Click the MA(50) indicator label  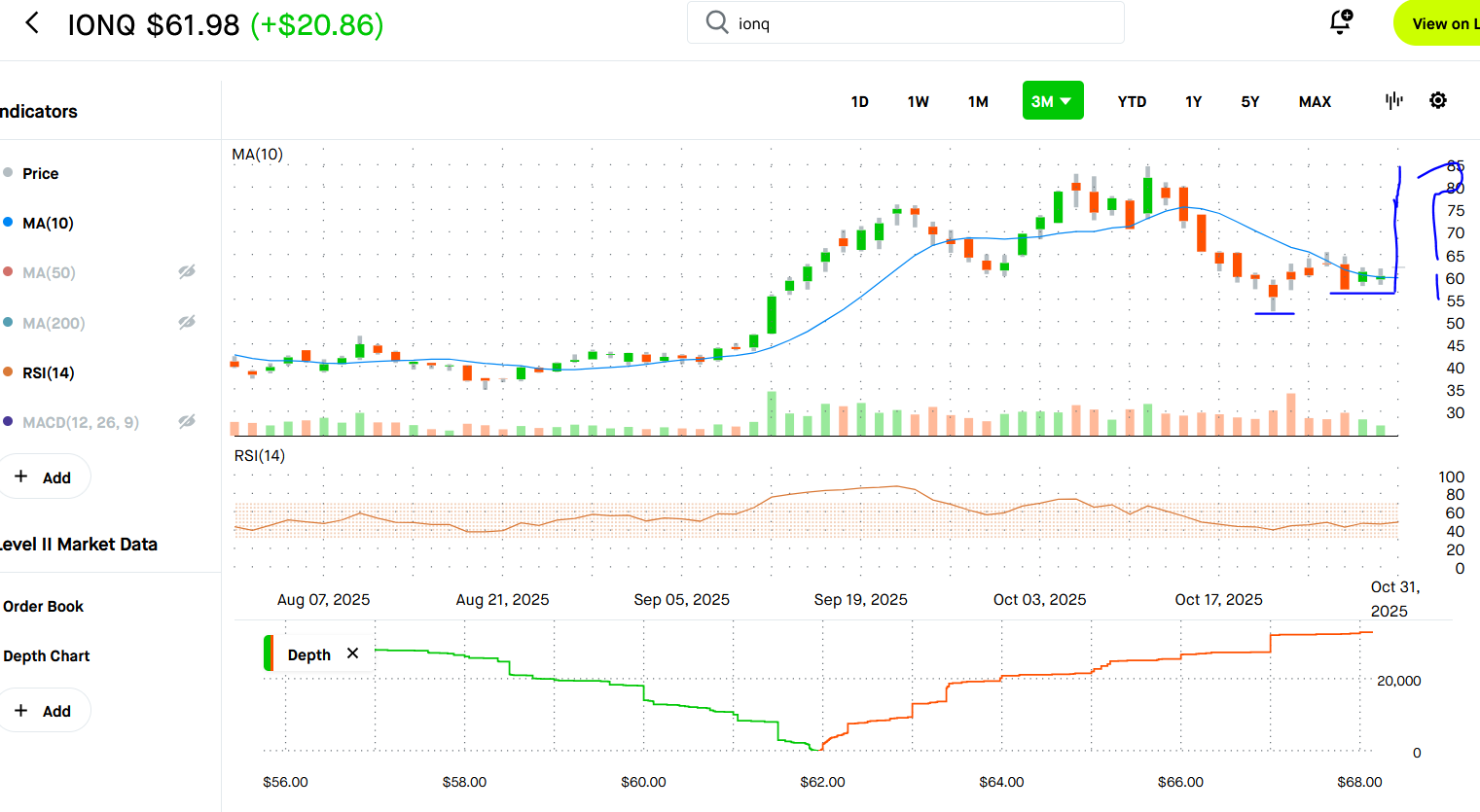click(49, 272)
